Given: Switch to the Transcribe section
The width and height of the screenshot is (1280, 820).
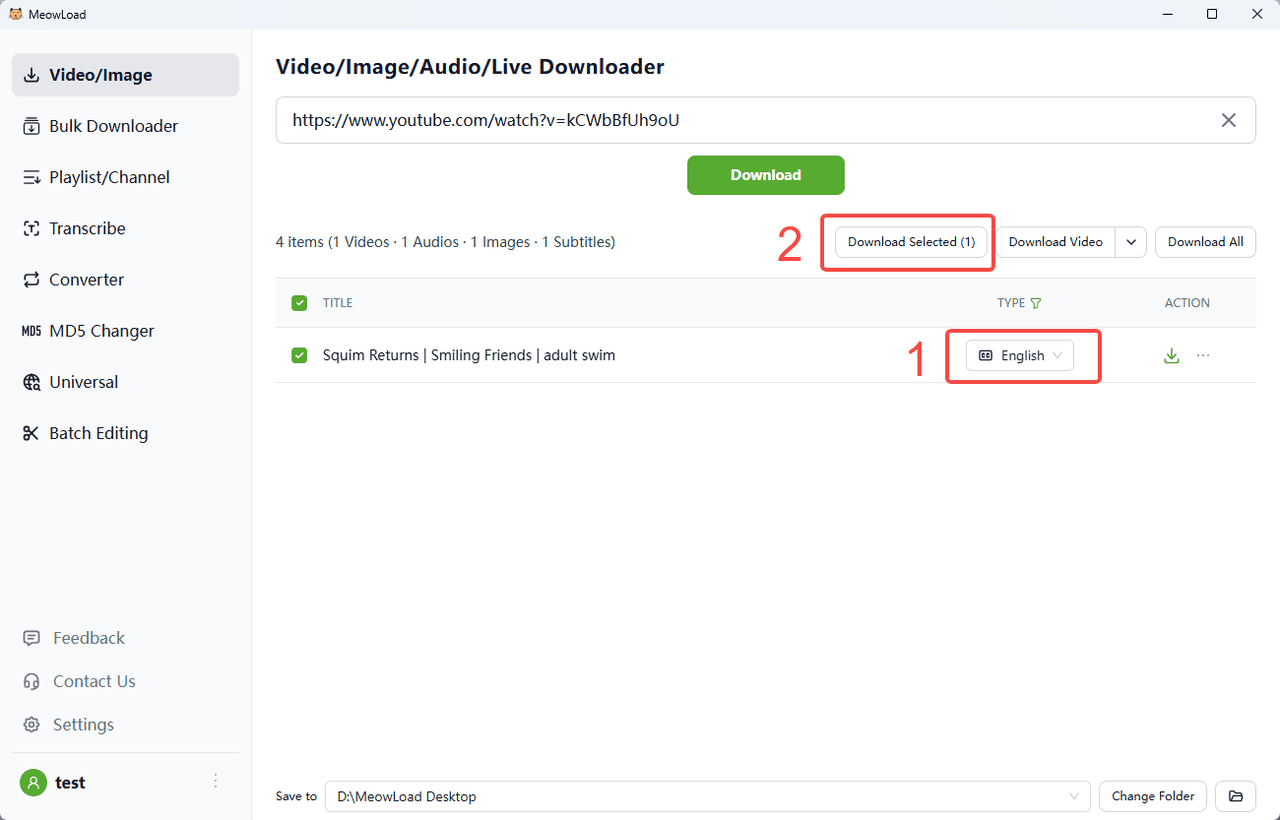Looking at the screenshot, I should (x=87, y=228).
